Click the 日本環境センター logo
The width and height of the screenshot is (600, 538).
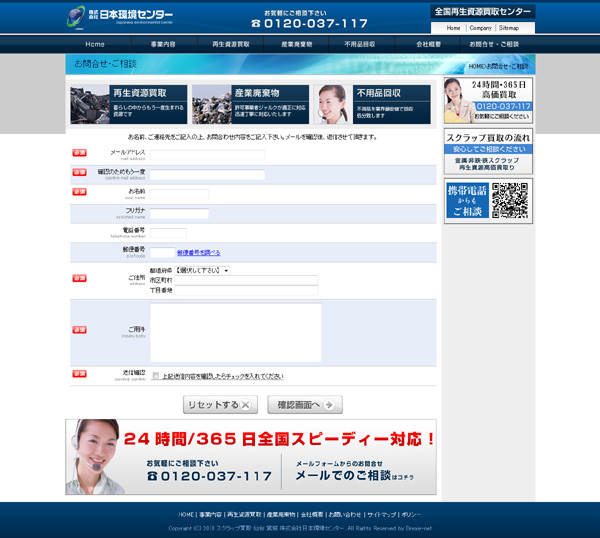pos(120,17)
